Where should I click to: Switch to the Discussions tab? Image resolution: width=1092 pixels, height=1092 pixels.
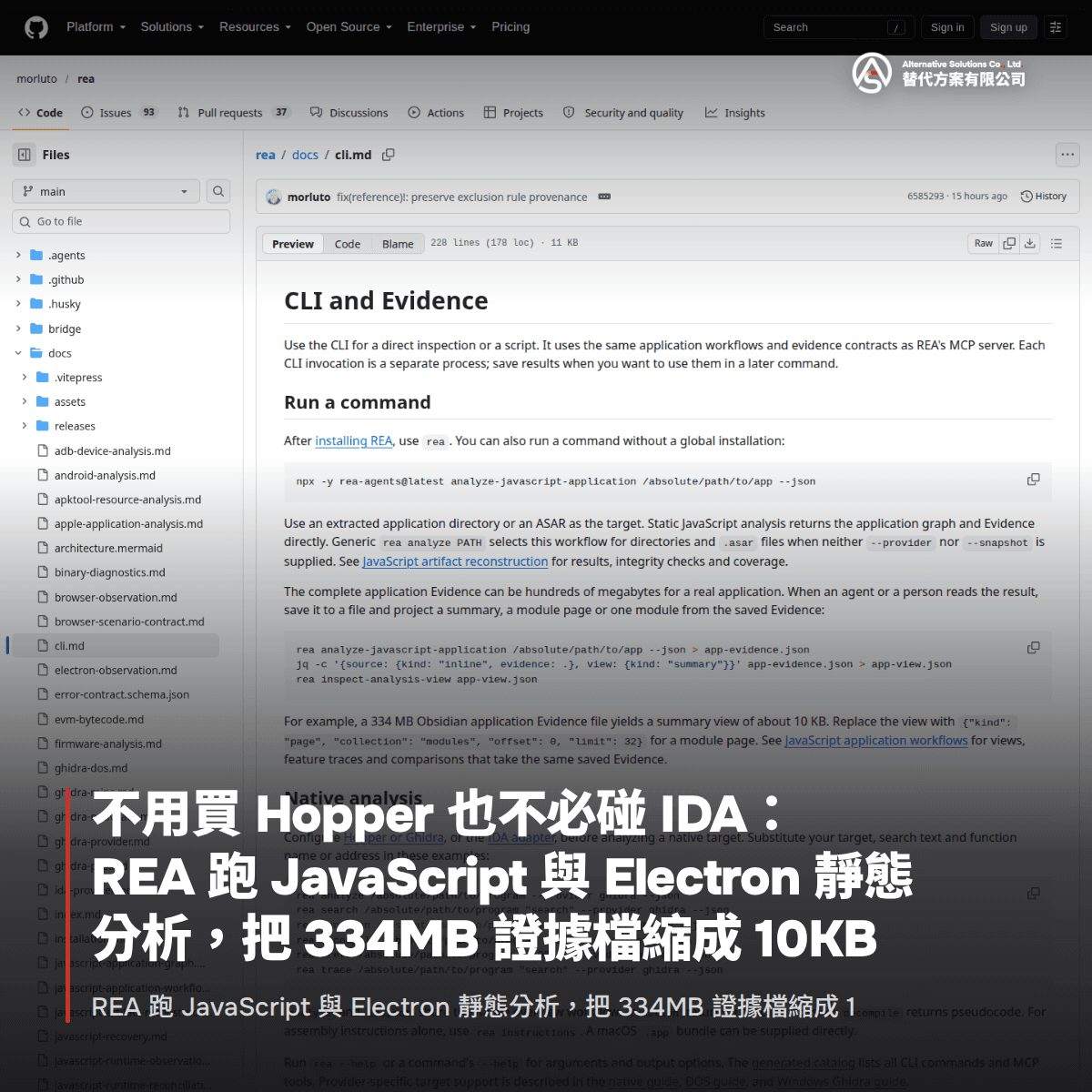click(349, 113)
